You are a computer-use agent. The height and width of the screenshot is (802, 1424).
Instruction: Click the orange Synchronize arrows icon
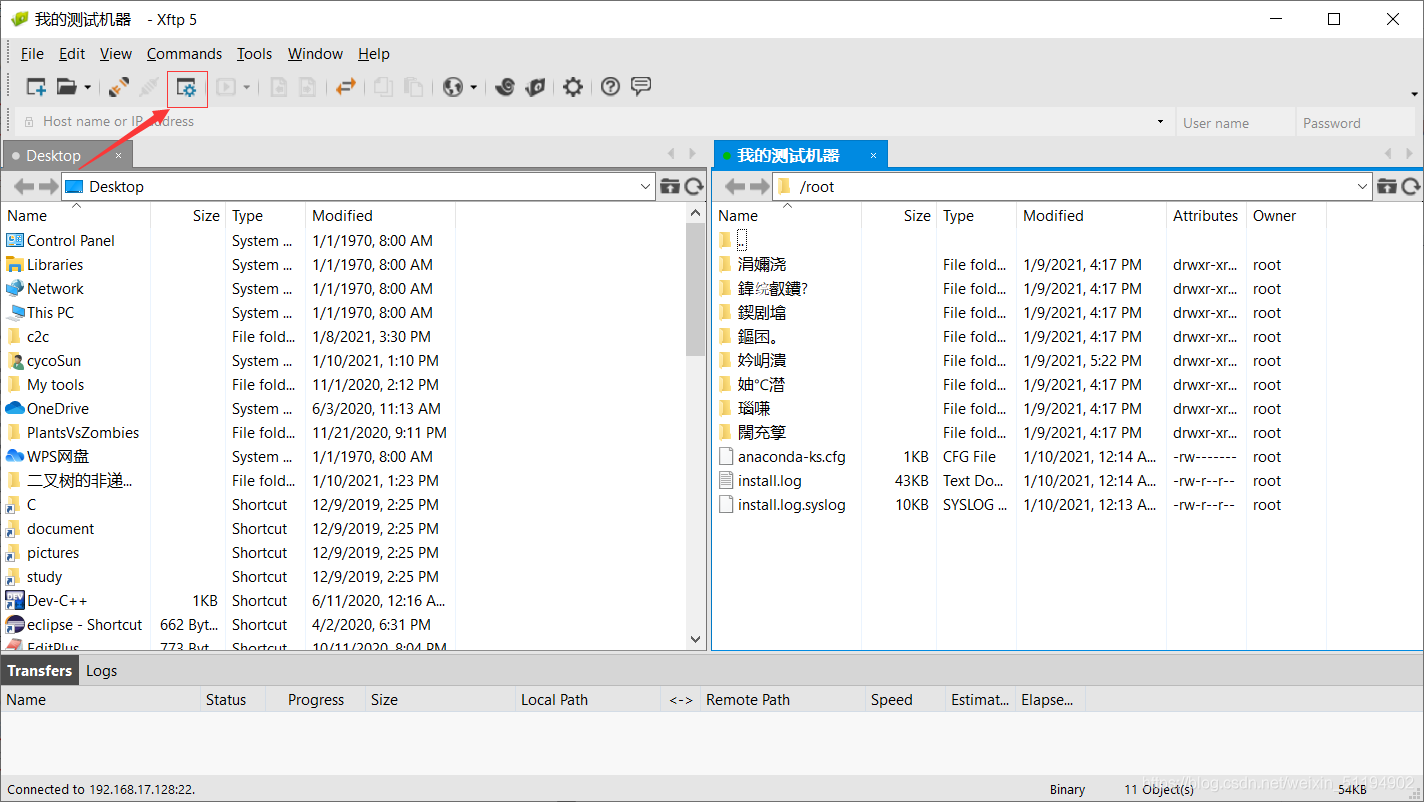coord(346,87)
